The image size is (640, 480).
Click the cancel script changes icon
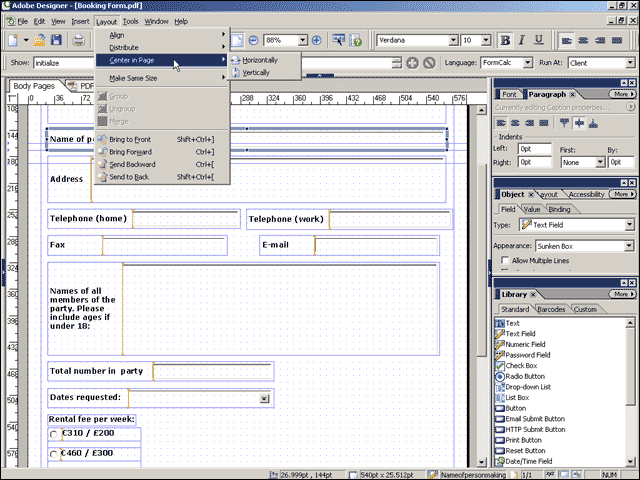click(x=429, y=63)
